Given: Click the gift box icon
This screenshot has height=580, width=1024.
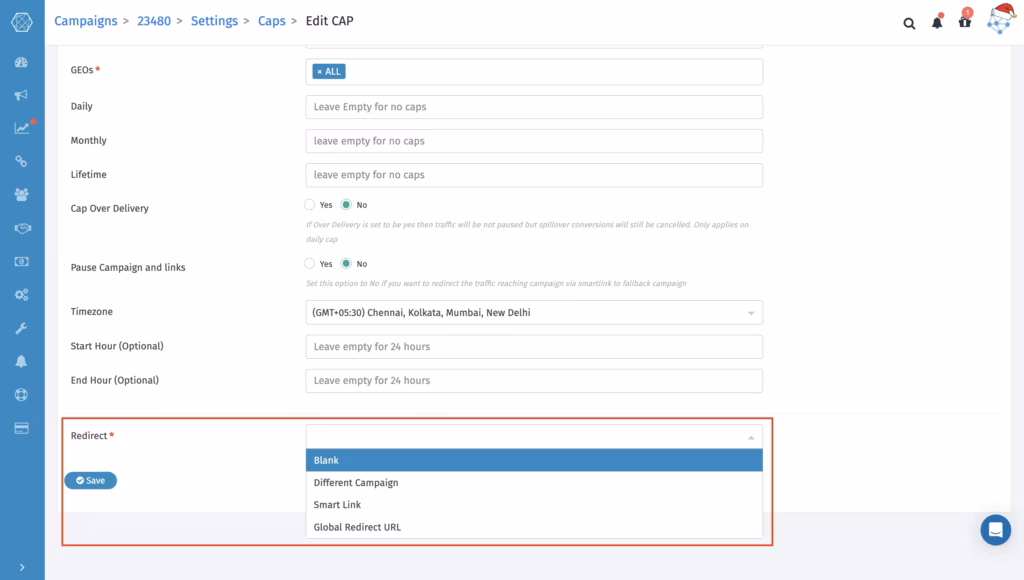Looking at the screenshot, I should coord(965,22).
